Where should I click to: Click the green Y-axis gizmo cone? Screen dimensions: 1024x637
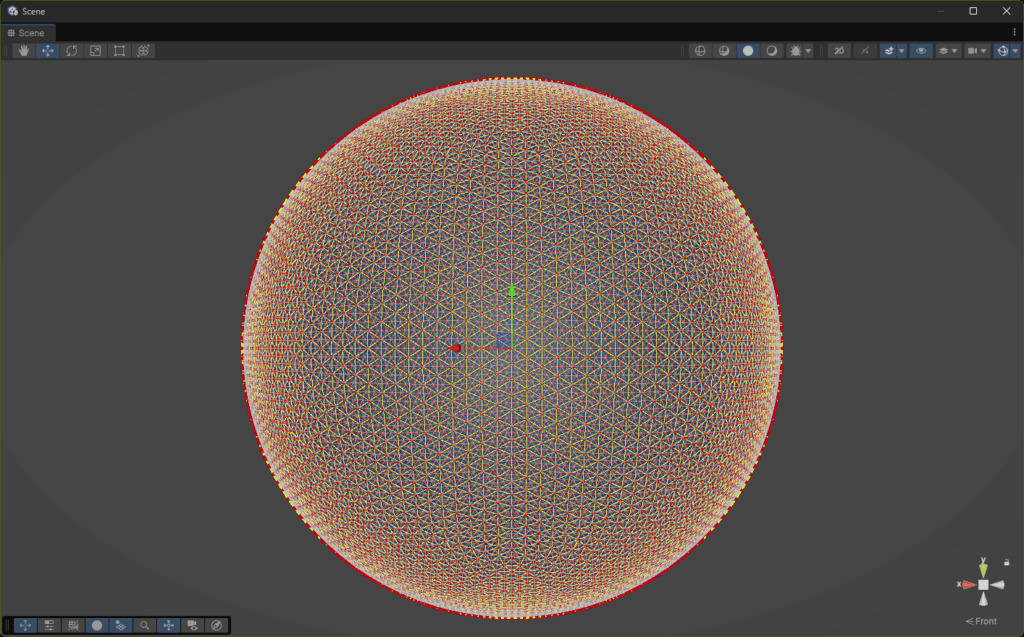(983, 569)
